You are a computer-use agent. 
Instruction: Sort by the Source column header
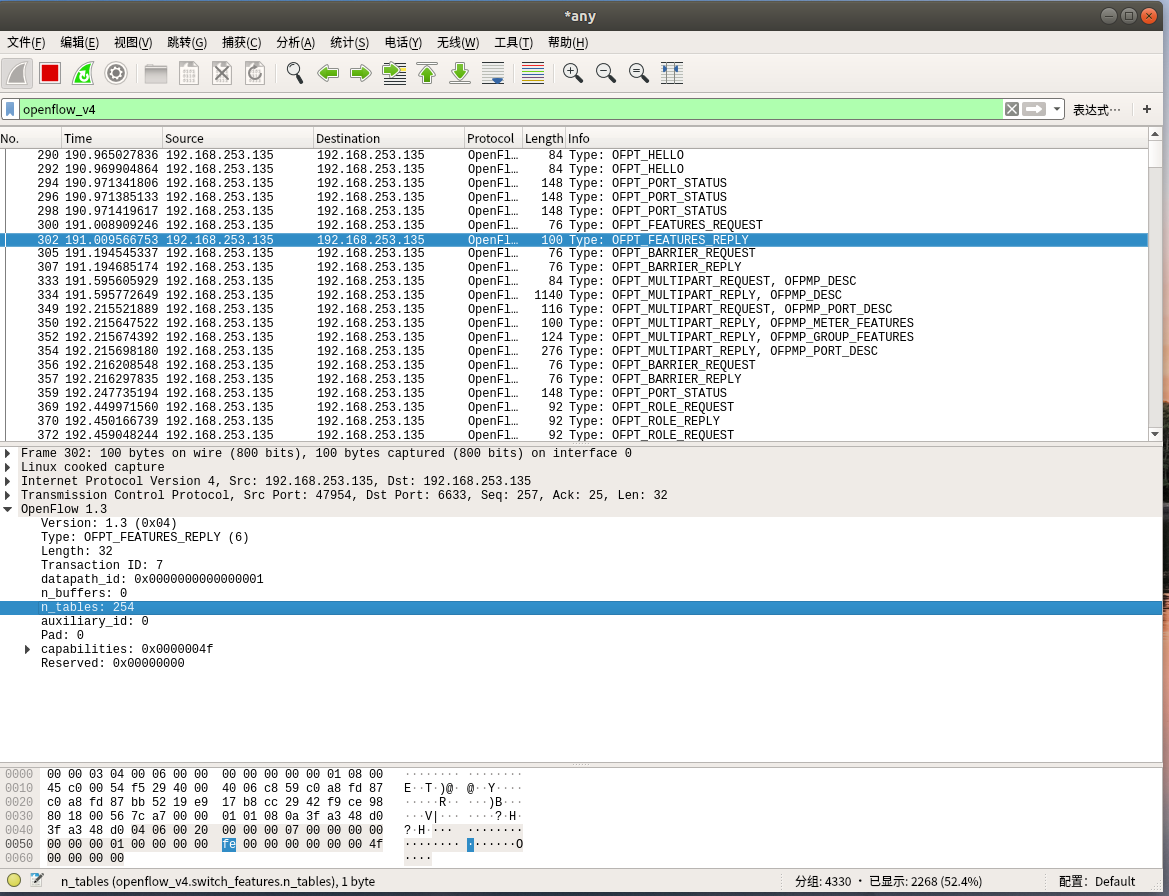click(238, 138)
